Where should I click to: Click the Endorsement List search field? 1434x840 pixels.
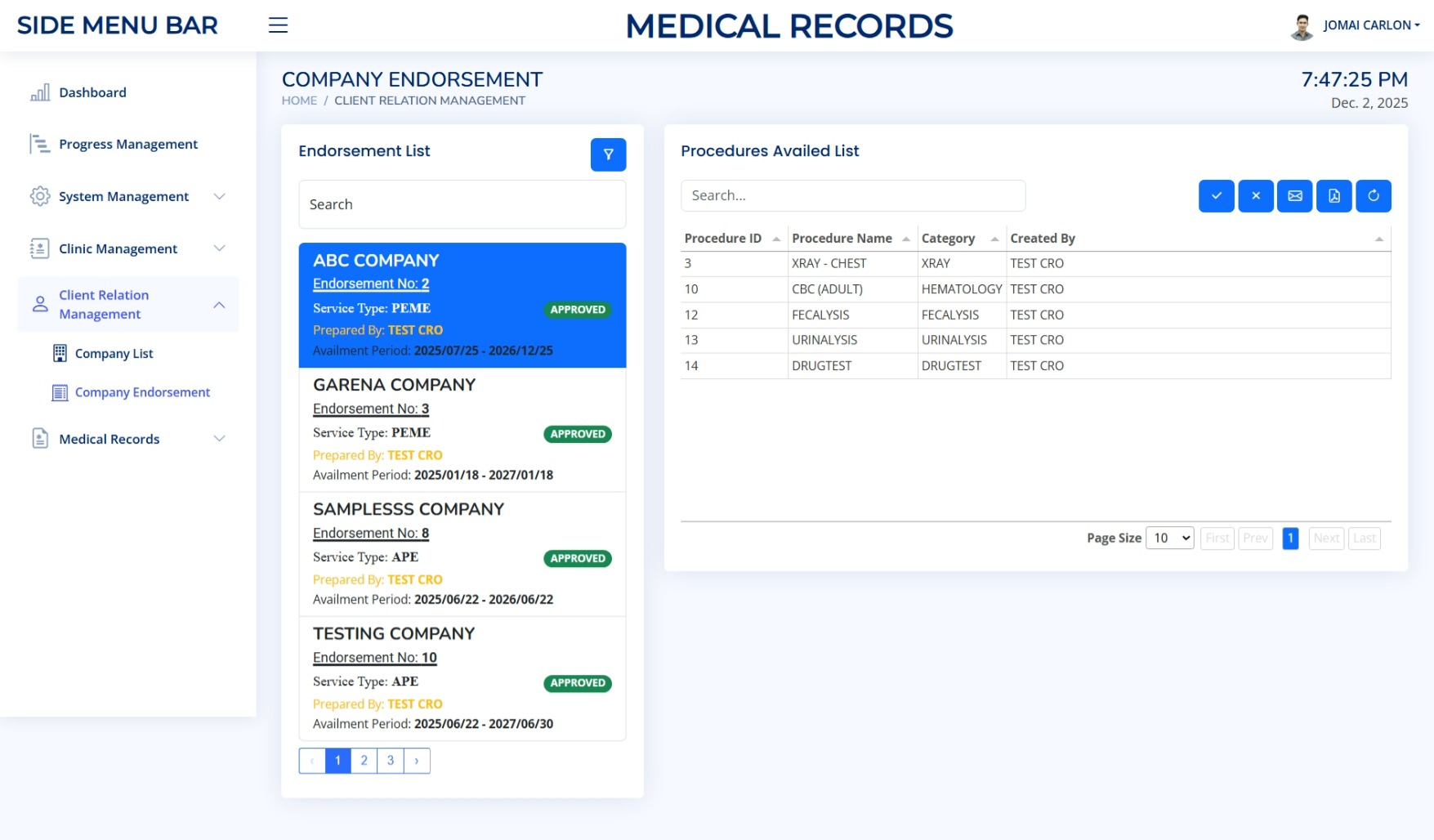[462, 204]
